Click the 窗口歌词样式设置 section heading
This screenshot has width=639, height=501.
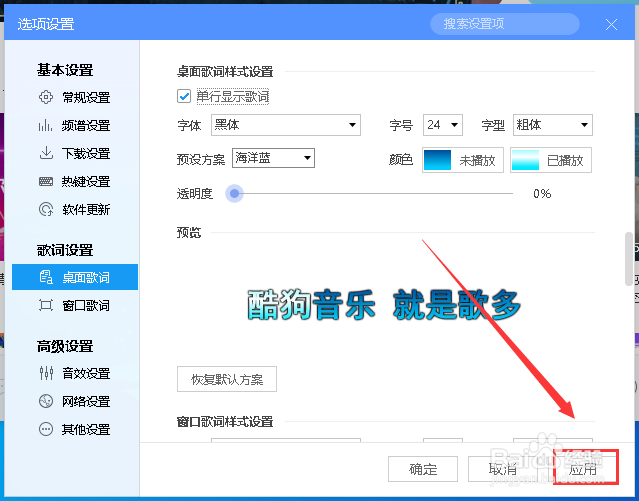(225, 422)
